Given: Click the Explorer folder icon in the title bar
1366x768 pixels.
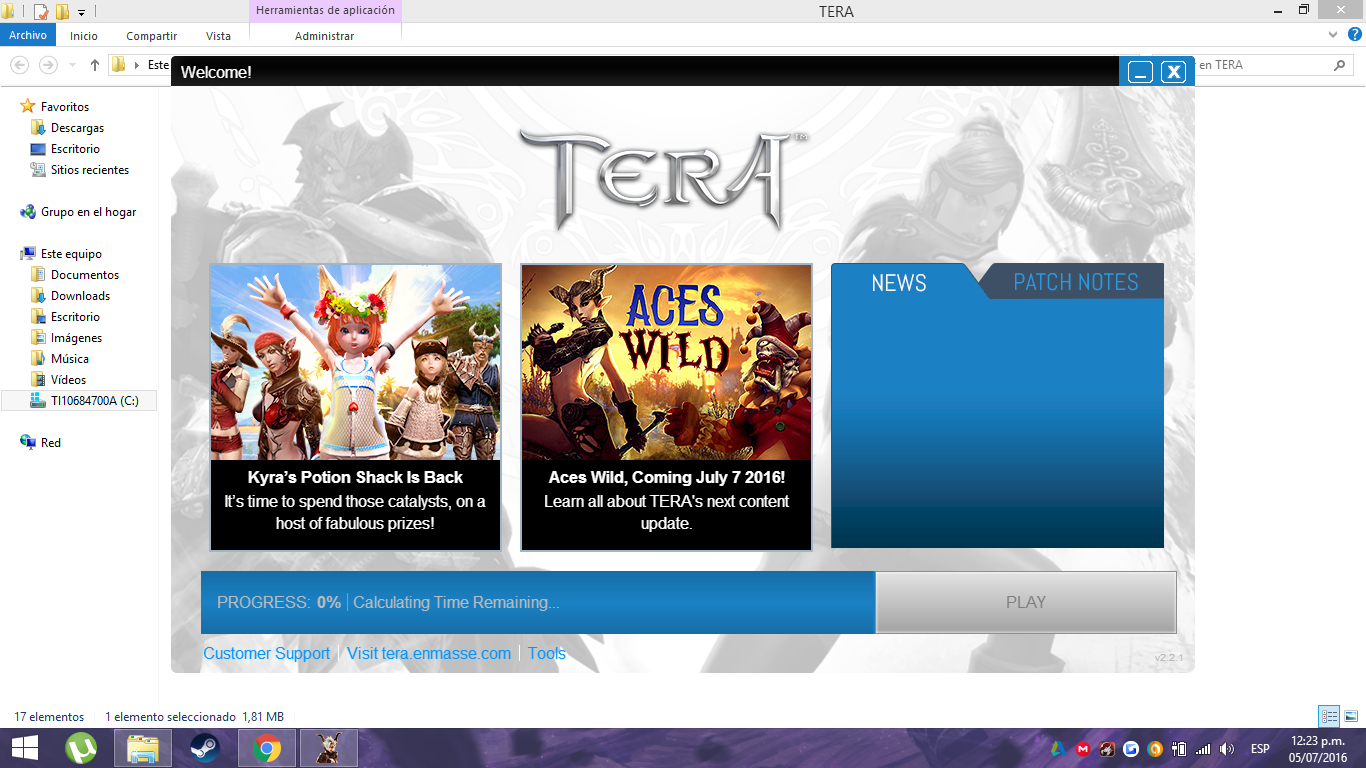Looking at the screenshot, I should [8, 12].
